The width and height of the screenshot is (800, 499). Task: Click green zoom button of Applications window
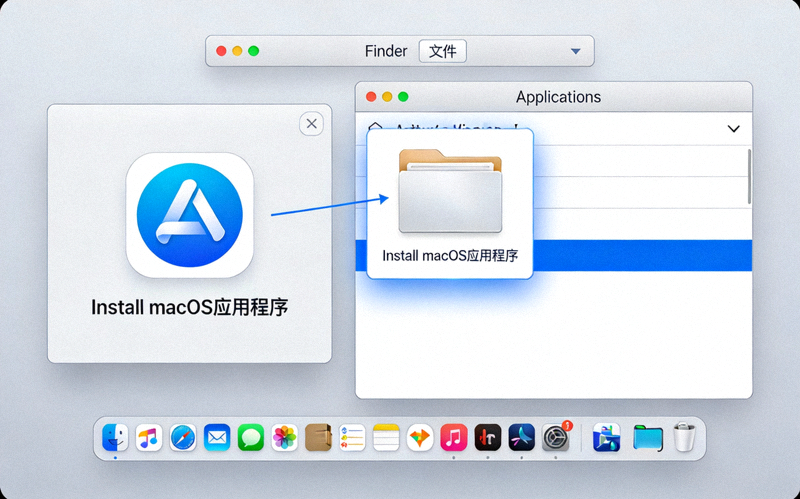coord(403,97)
